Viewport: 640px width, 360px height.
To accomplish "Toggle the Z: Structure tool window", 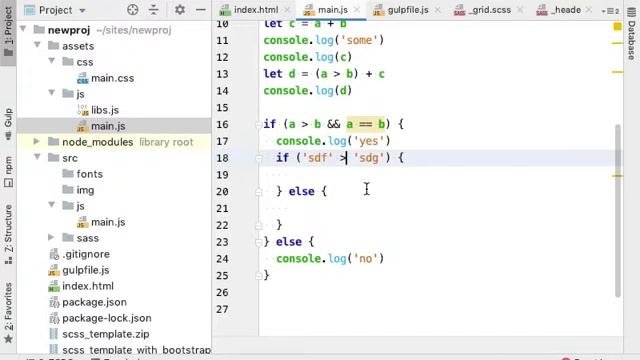I will tap(8, 234).
